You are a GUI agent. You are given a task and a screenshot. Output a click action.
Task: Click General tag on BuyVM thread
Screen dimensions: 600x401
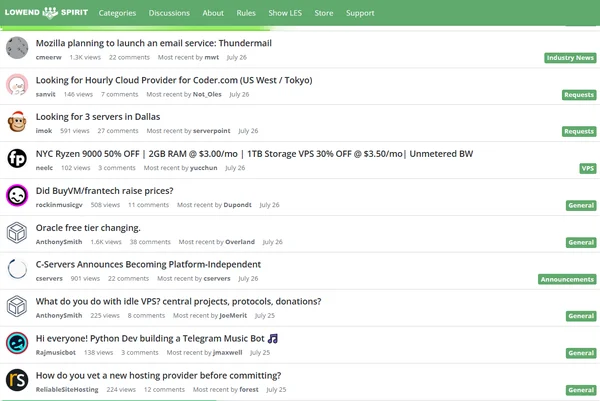tap(581, 205)
